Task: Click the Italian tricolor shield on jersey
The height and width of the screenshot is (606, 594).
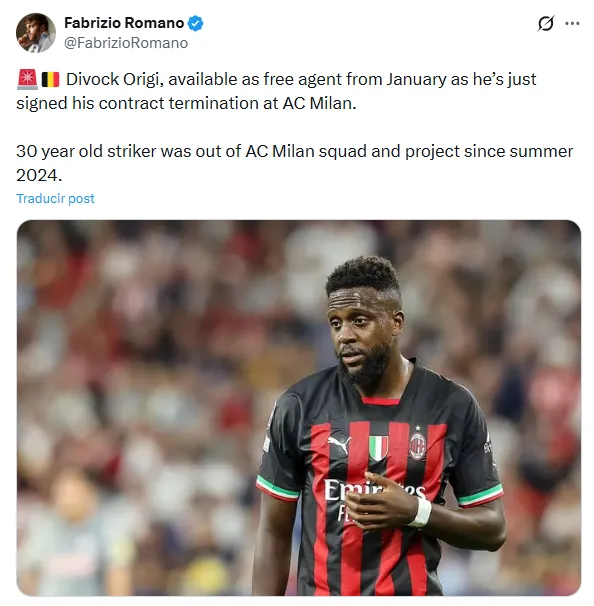Action: [378, 447]
